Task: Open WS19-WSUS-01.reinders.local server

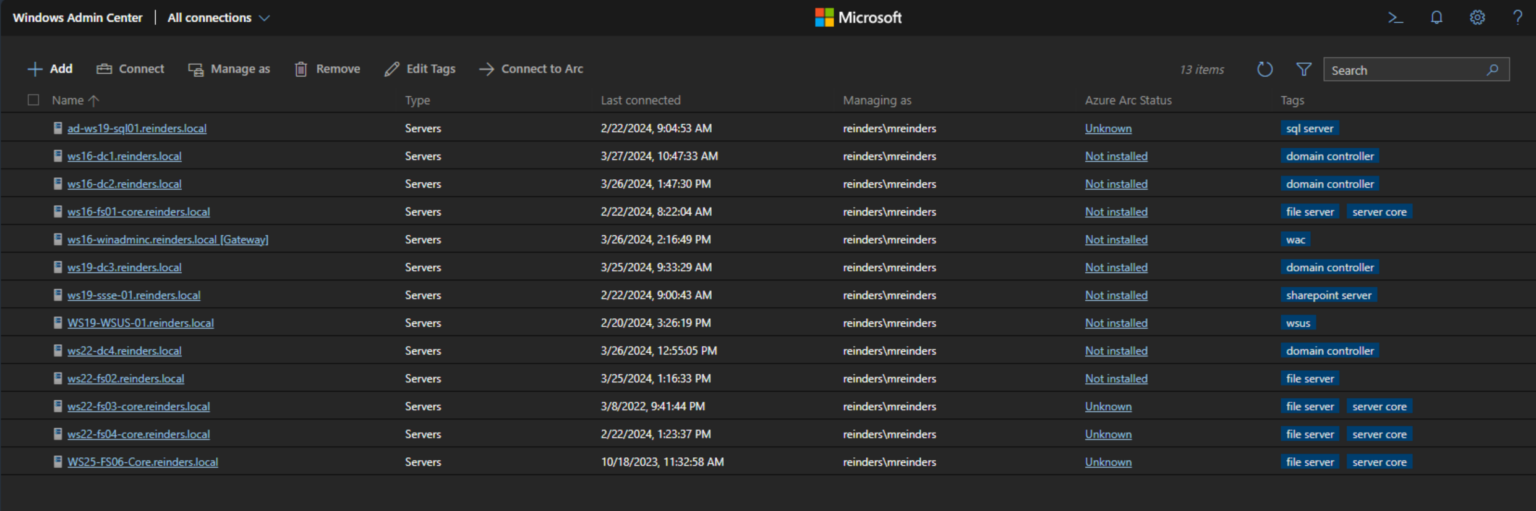Action: [140, 323]
